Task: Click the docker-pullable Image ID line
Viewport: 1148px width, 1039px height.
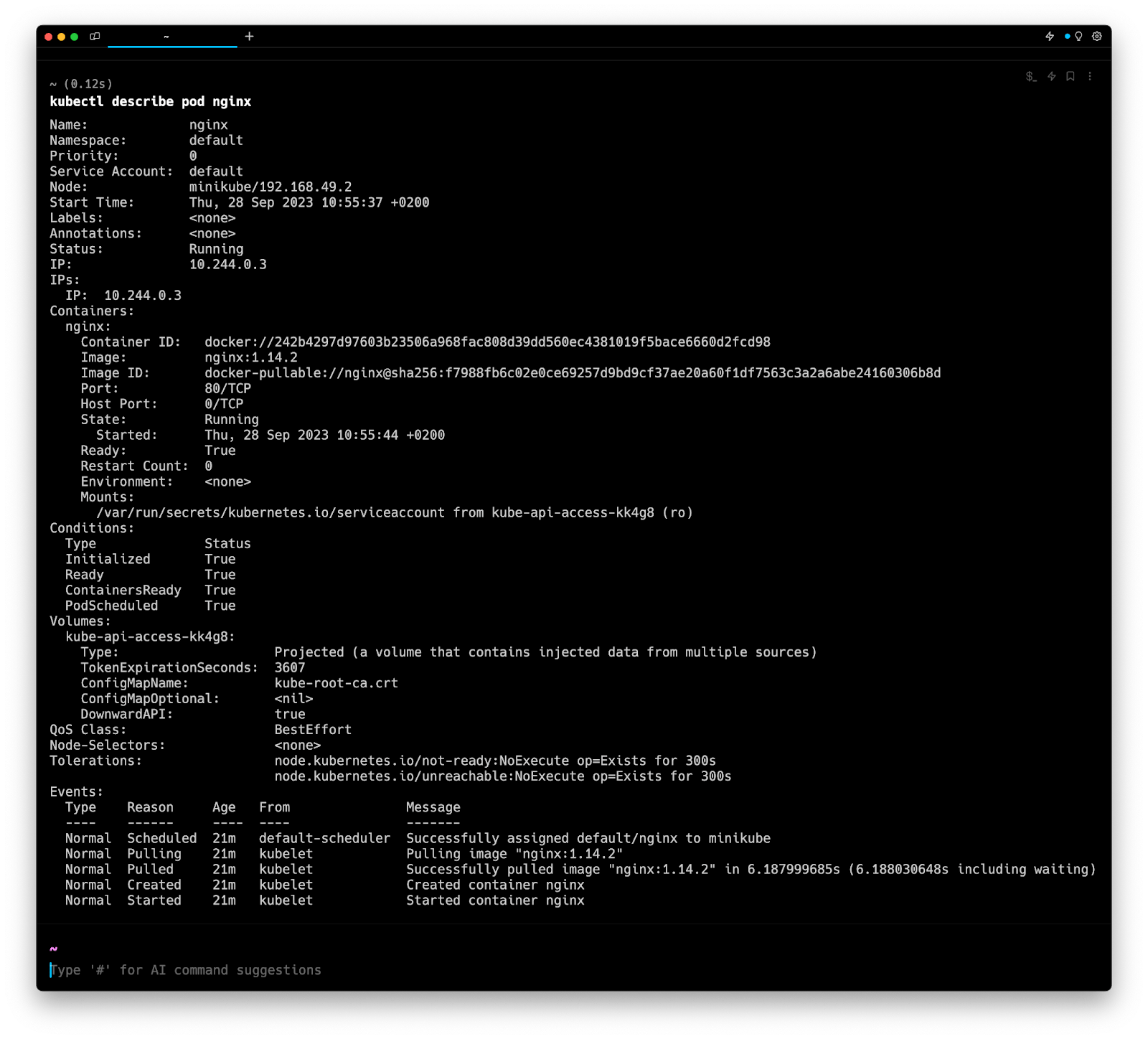Action: click(572, 373)
